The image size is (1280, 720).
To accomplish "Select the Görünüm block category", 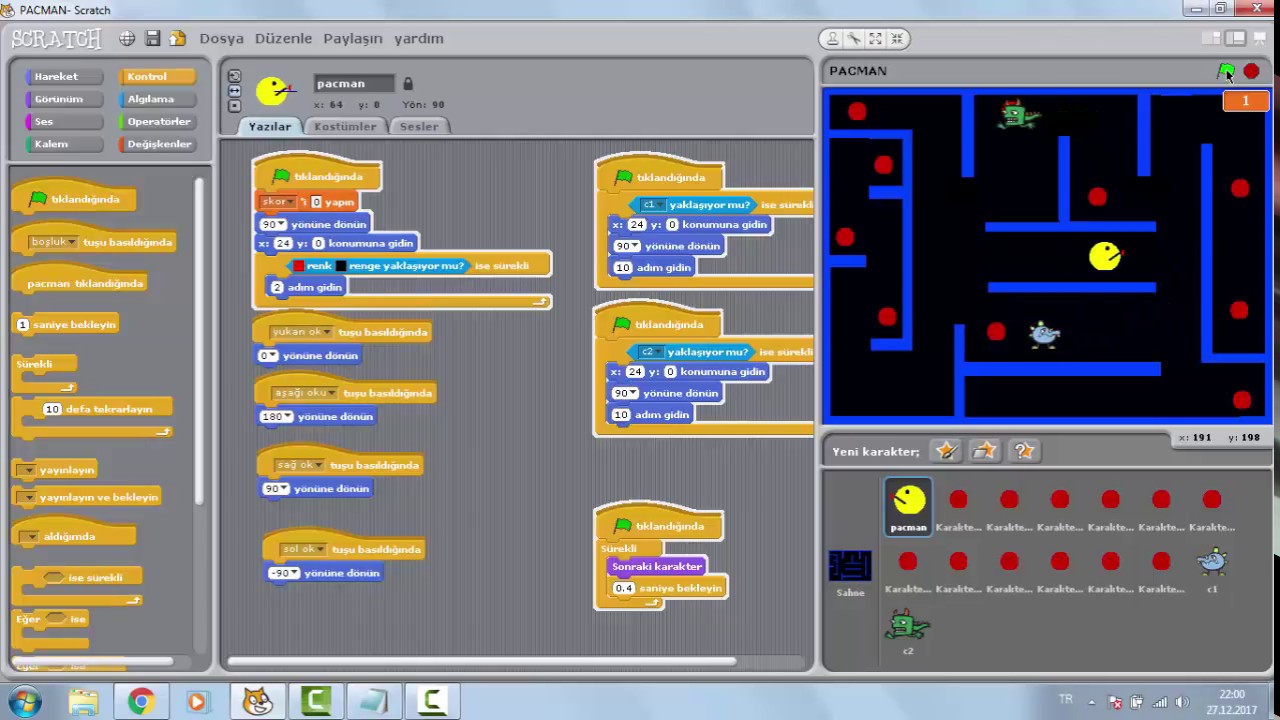I will pos(63,99).
